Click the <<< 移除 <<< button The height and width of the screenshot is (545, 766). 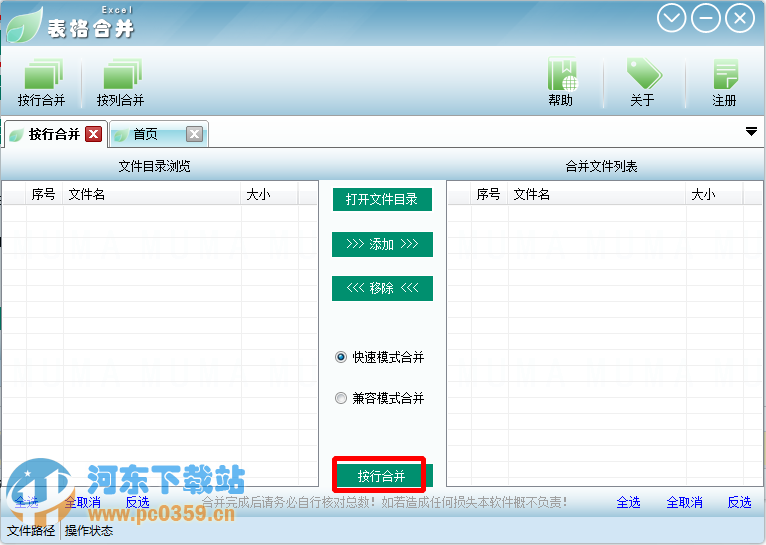point(382,288)
